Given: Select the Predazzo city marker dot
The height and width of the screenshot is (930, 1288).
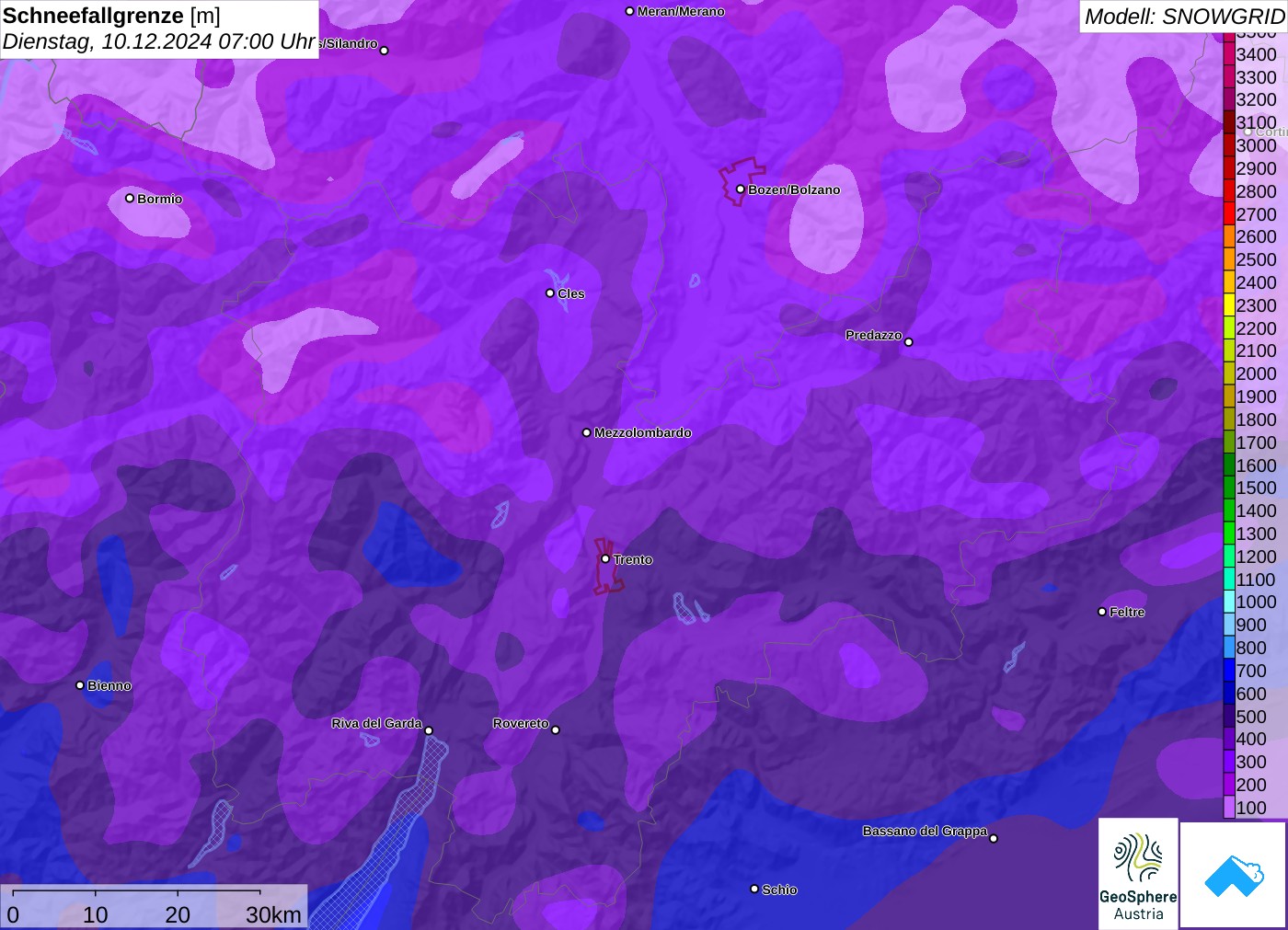Looking at the screenshot, I should (909, 342).
